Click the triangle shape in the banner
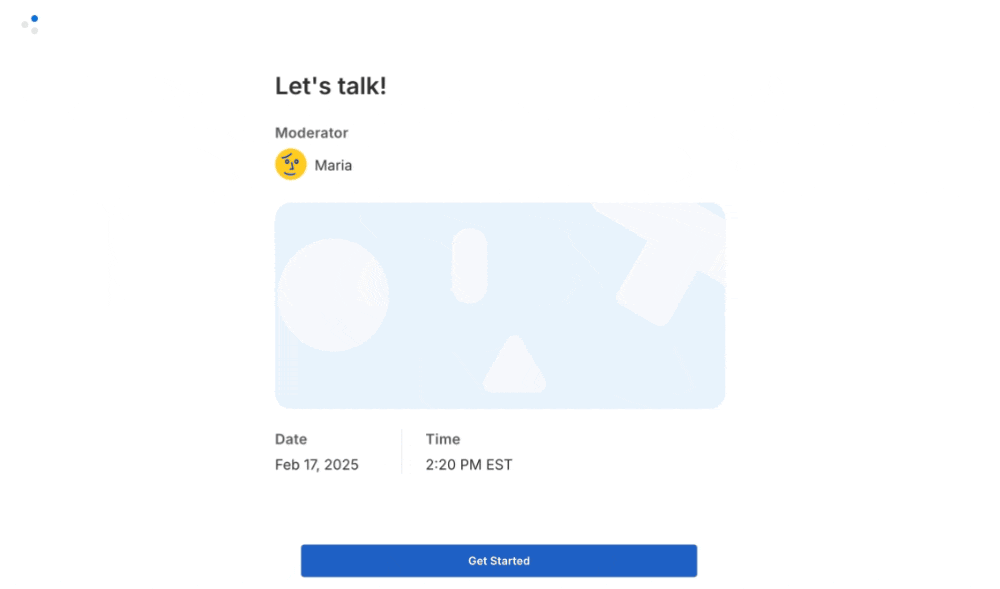The width and height of the screenshot is (1000, 589). [514, 368]
